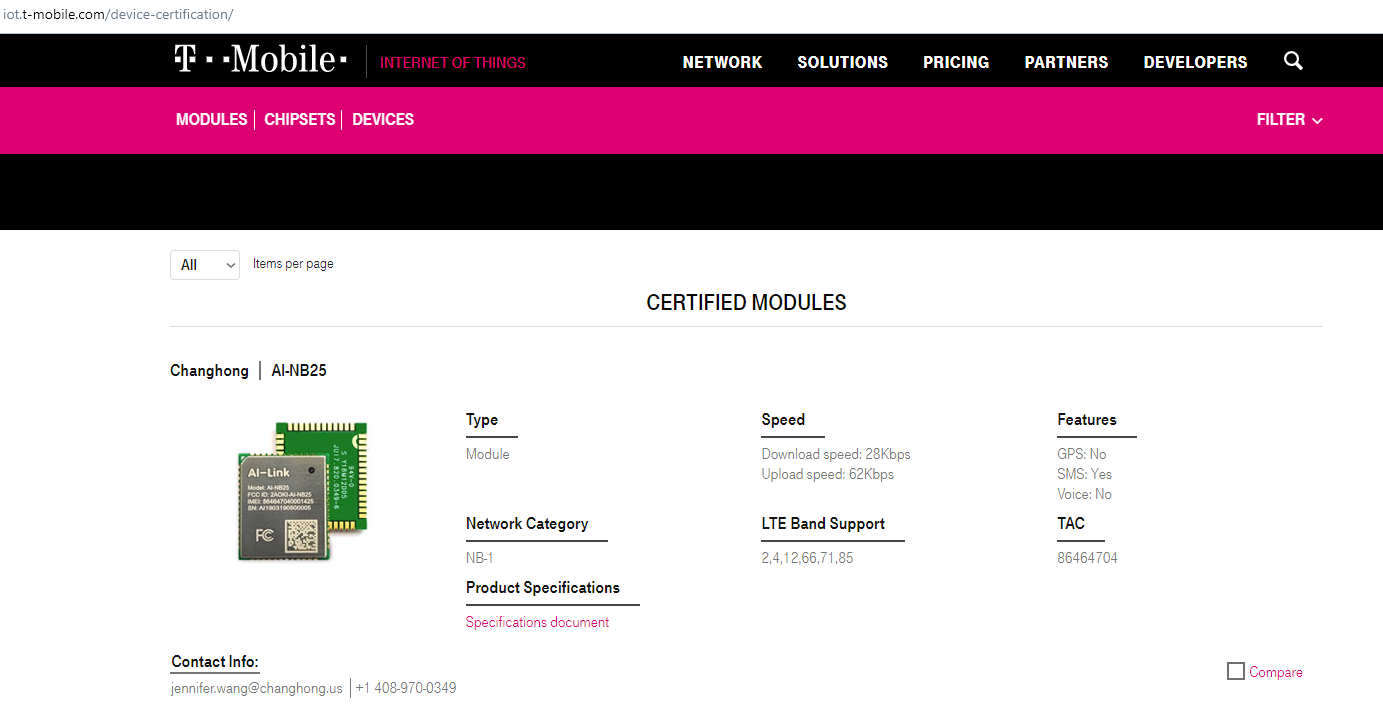Screen dimensions: 1383x705
Task: Click the Upload speed: 62Kbps text
Action: (x=828, y=474)
